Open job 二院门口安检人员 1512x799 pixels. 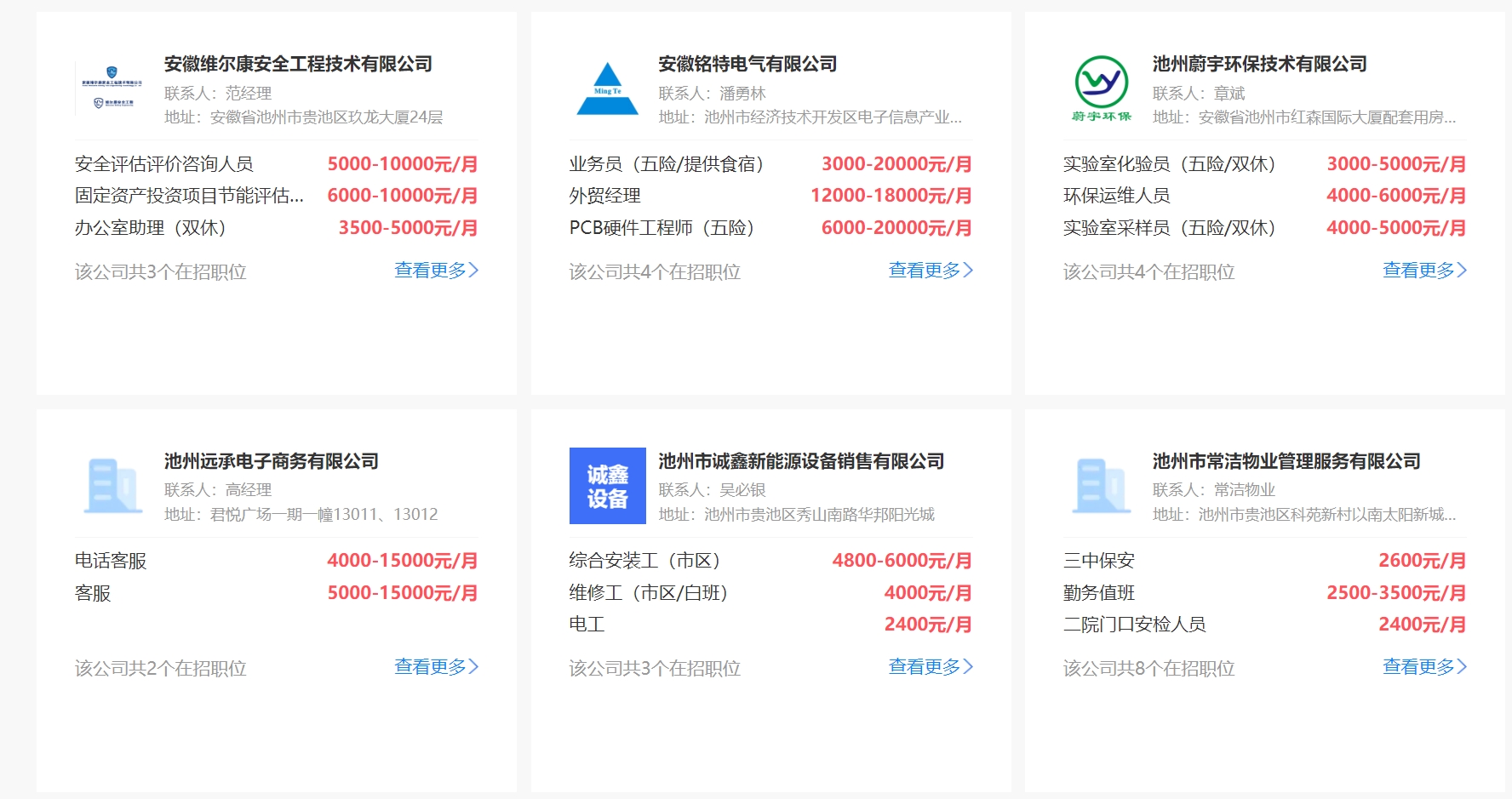(x=1135, y=625)
